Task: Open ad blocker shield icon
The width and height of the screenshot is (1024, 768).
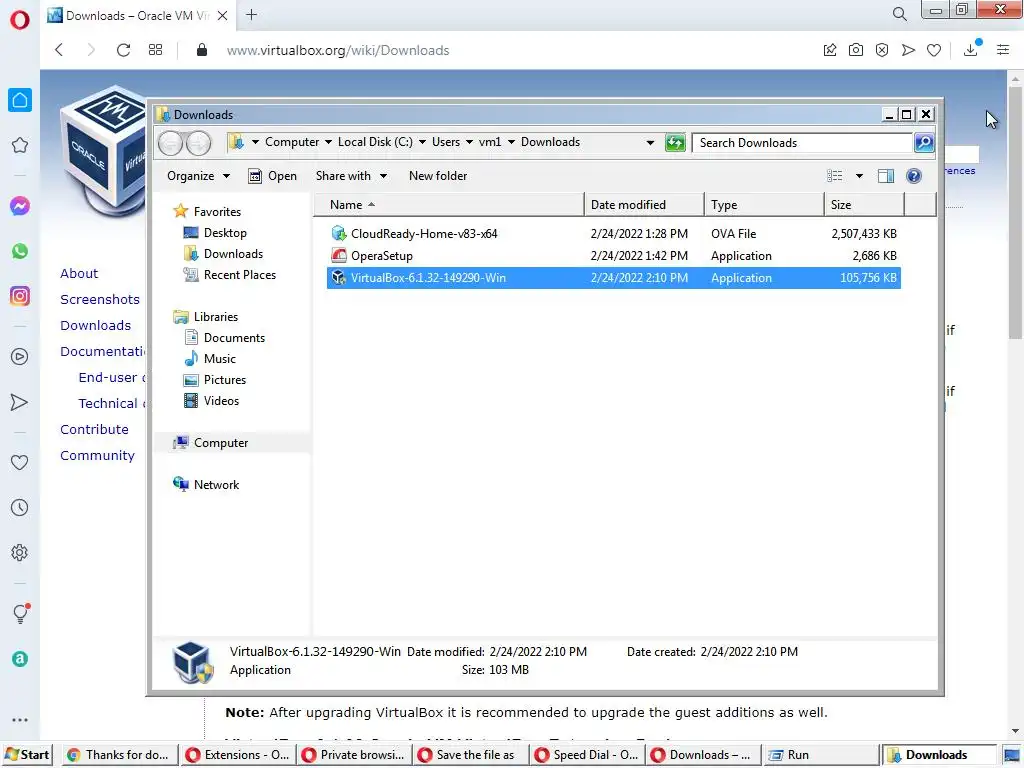Action: coord(882,50)
